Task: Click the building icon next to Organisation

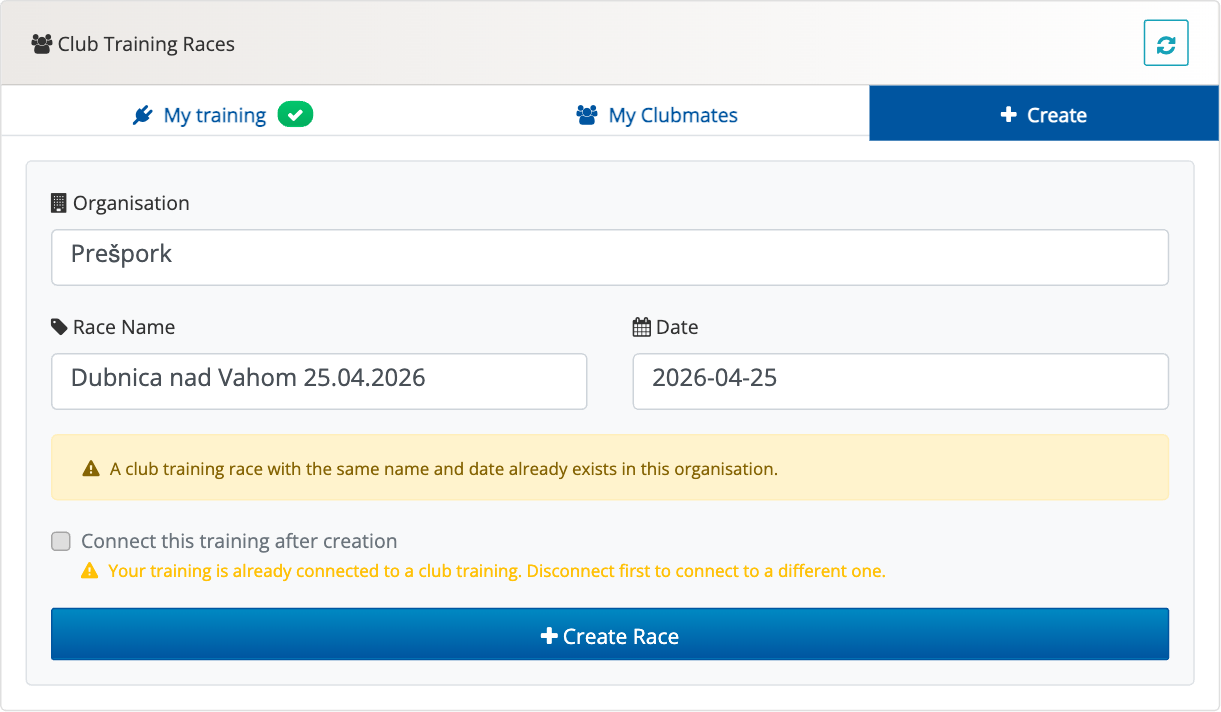Action: [59, 203]
